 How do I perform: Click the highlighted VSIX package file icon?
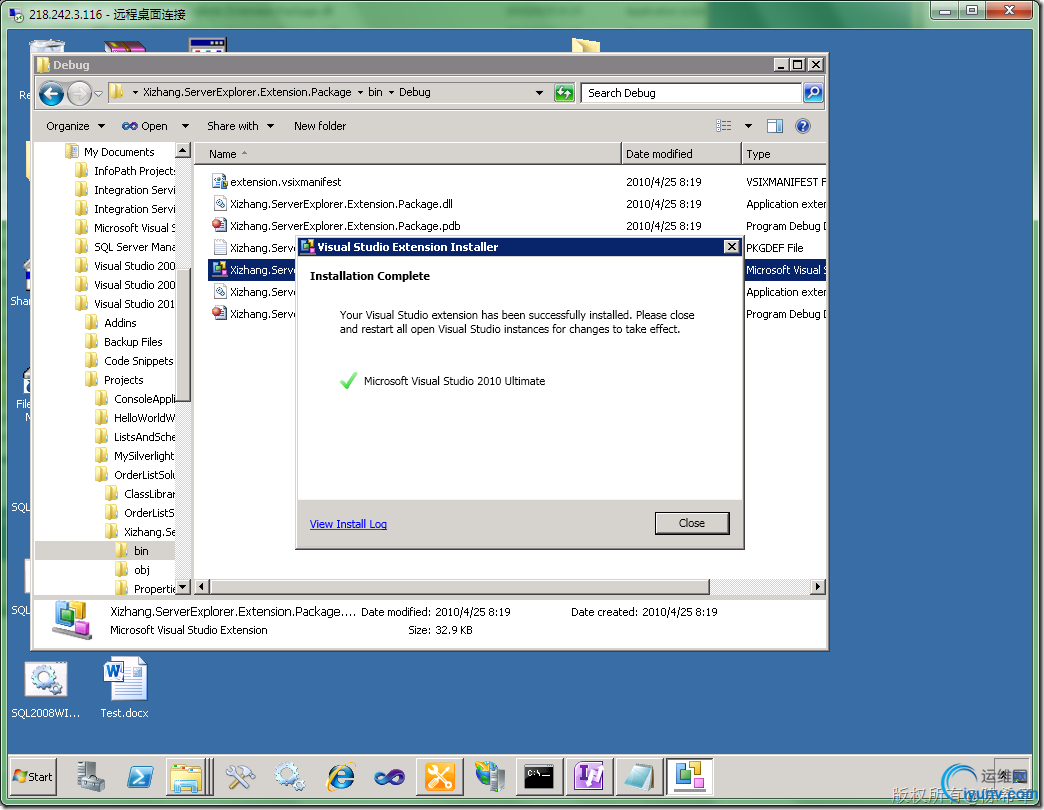coord(219,269)
